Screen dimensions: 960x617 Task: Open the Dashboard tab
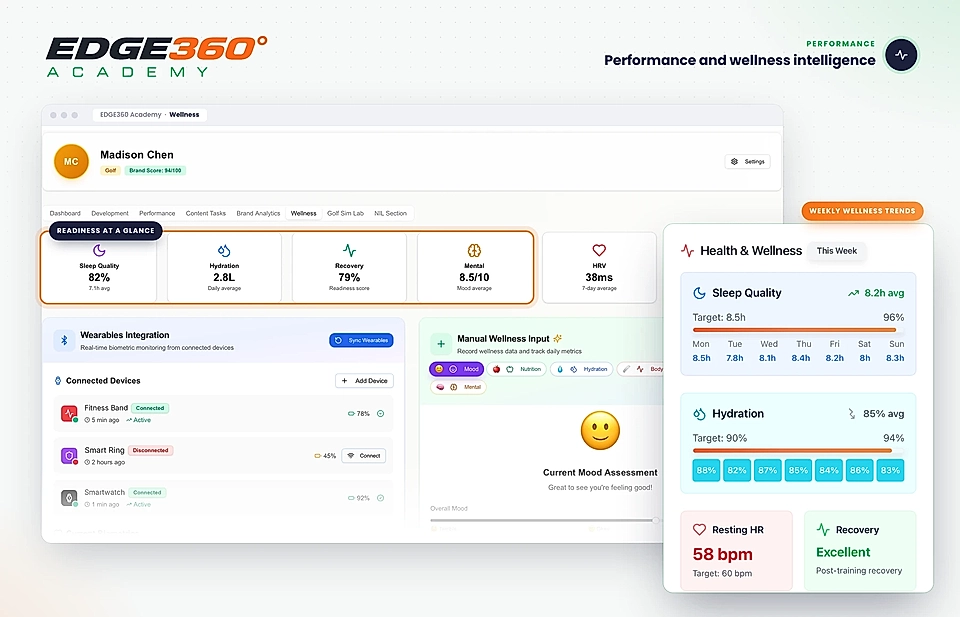[x=65, y=214]
